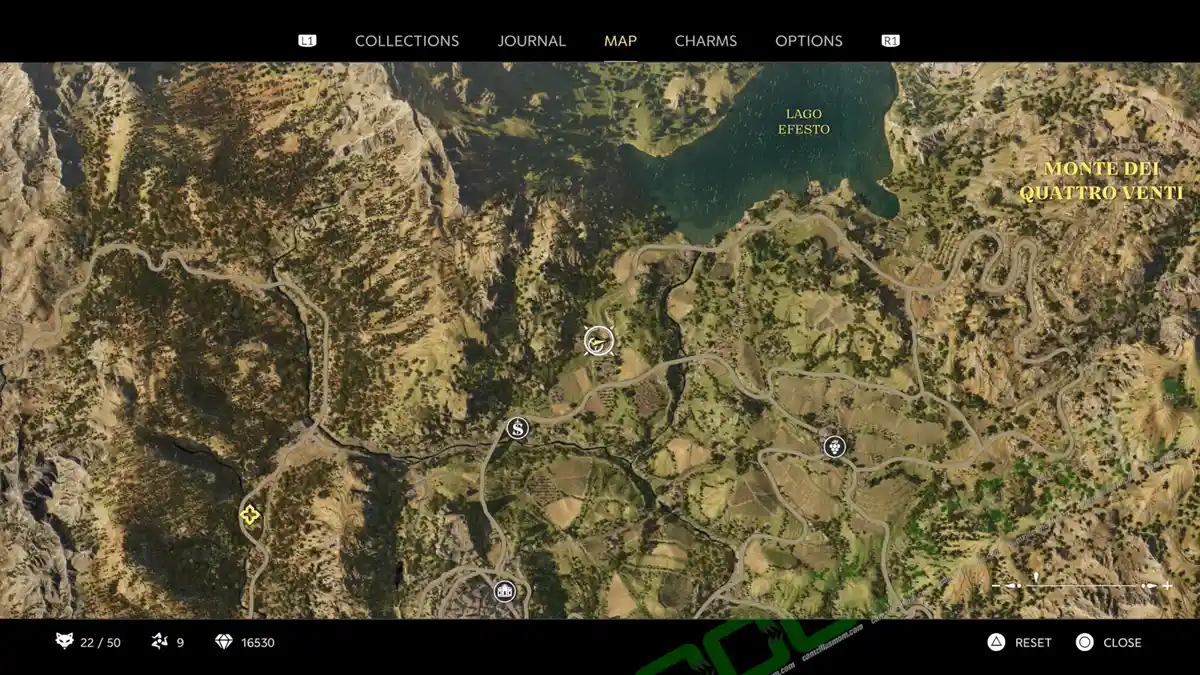Click the dollar sign map marker
The height and width of the screenshot is (675, 1200).
517,428
